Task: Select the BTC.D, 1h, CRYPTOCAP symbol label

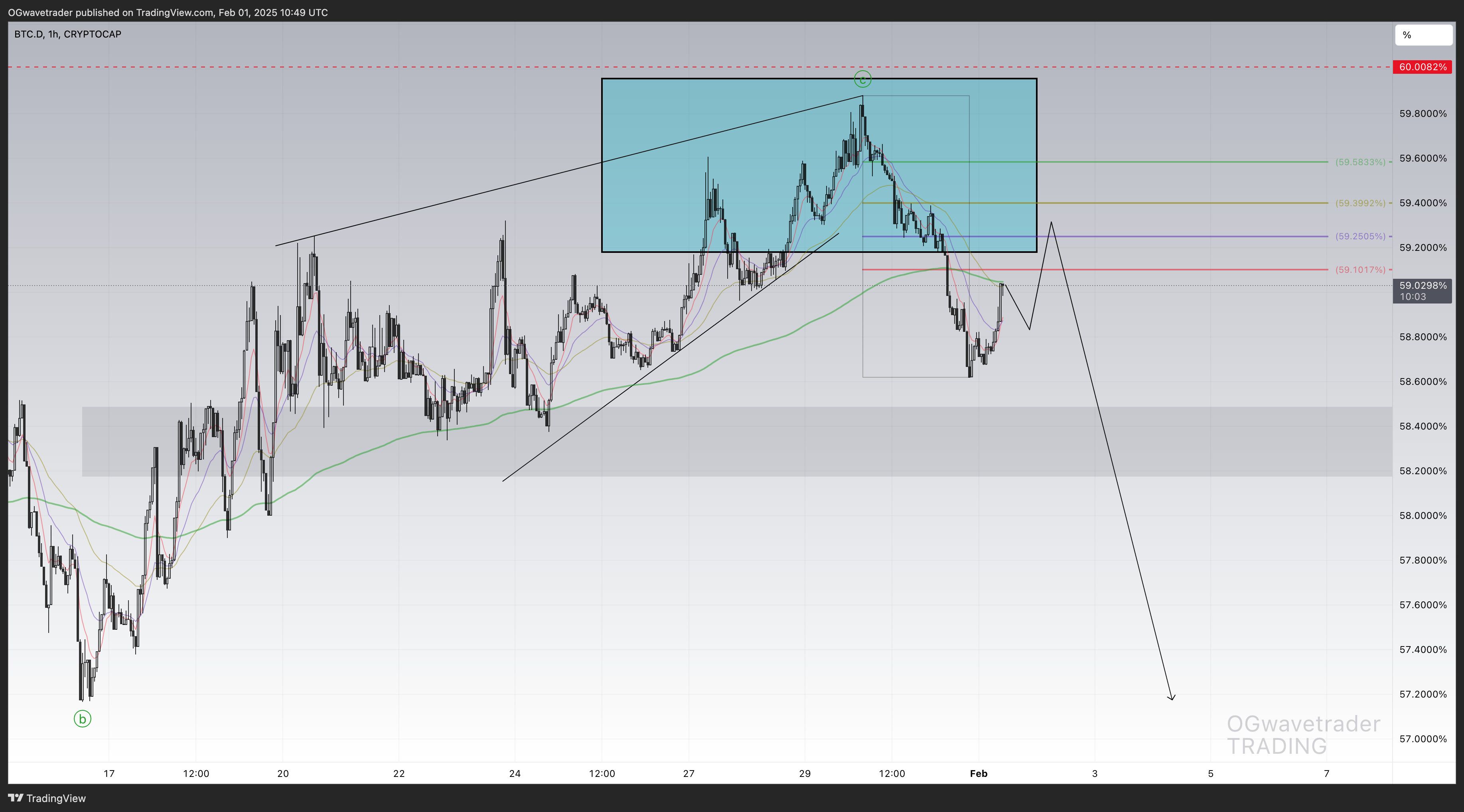Action: click(x=68, y=34)
